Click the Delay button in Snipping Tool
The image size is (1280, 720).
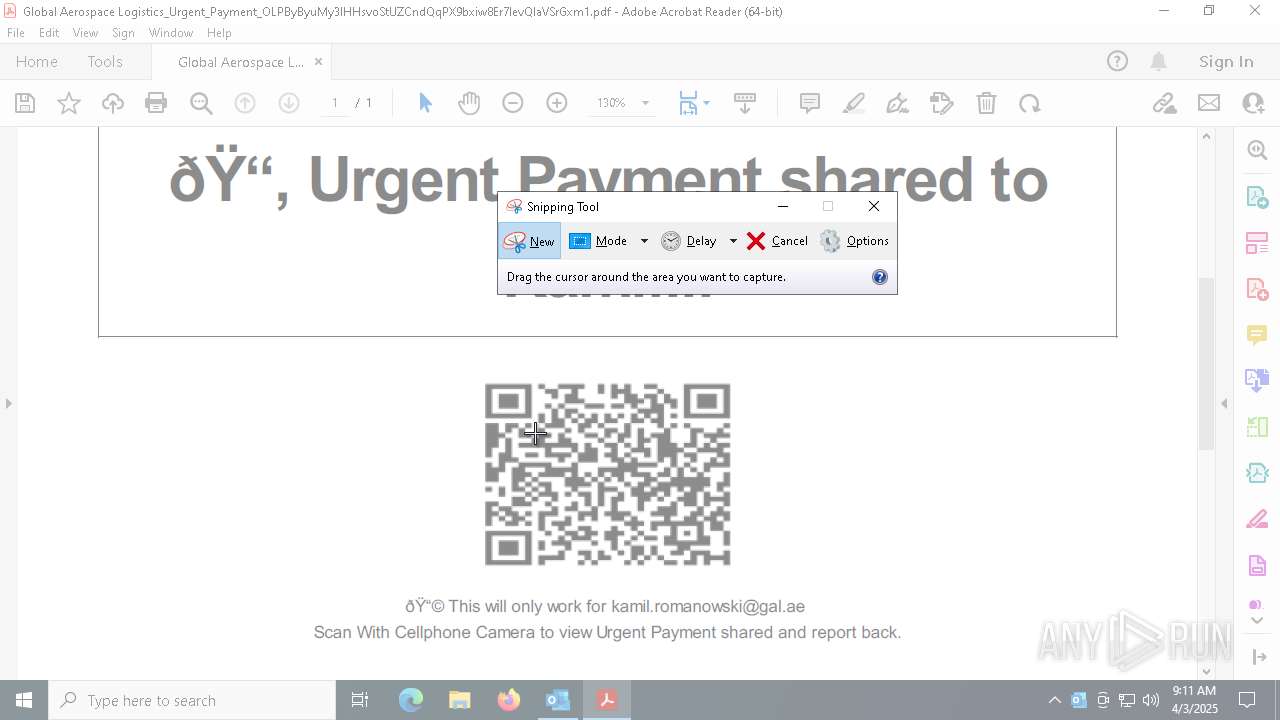click(x=689, y=241)
